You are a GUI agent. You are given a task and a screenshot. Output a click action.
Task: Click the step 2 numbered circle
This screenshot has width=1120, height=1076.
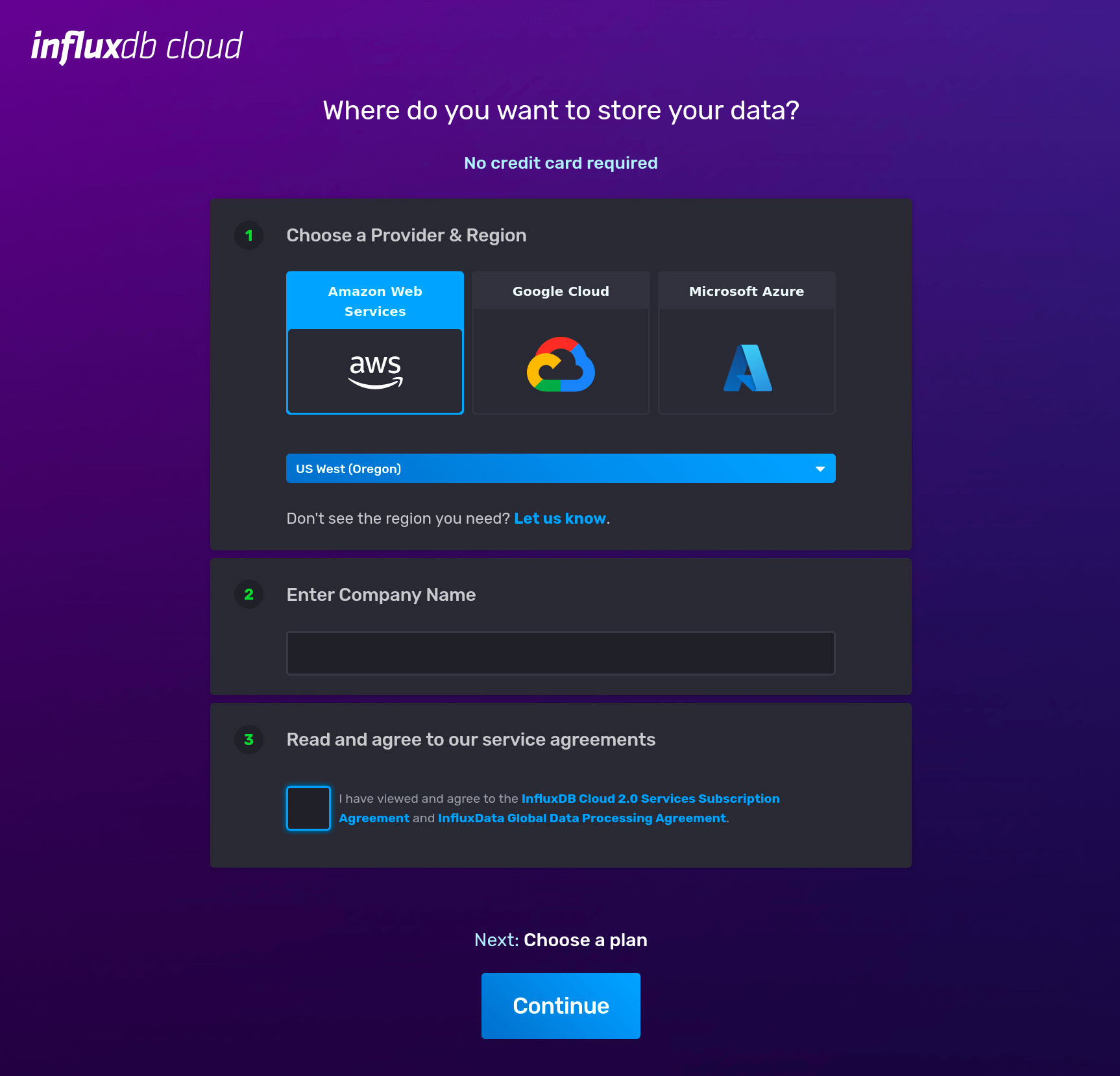click(249, 594)
